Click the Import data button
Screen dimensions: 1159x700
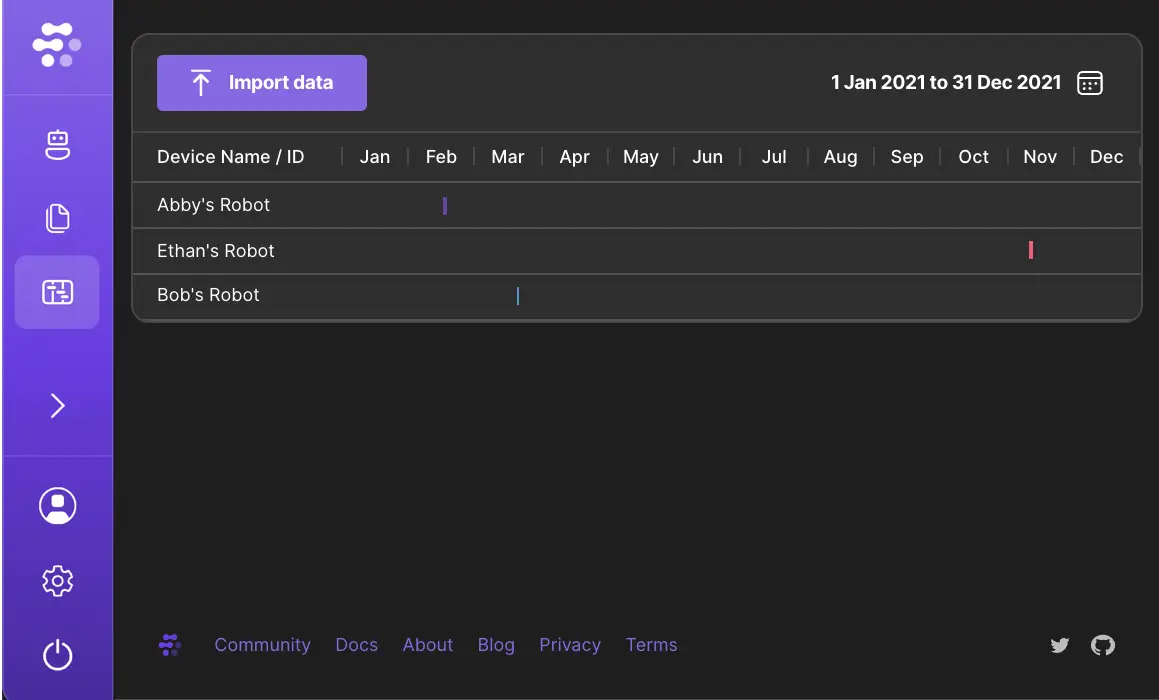[262, 83]
